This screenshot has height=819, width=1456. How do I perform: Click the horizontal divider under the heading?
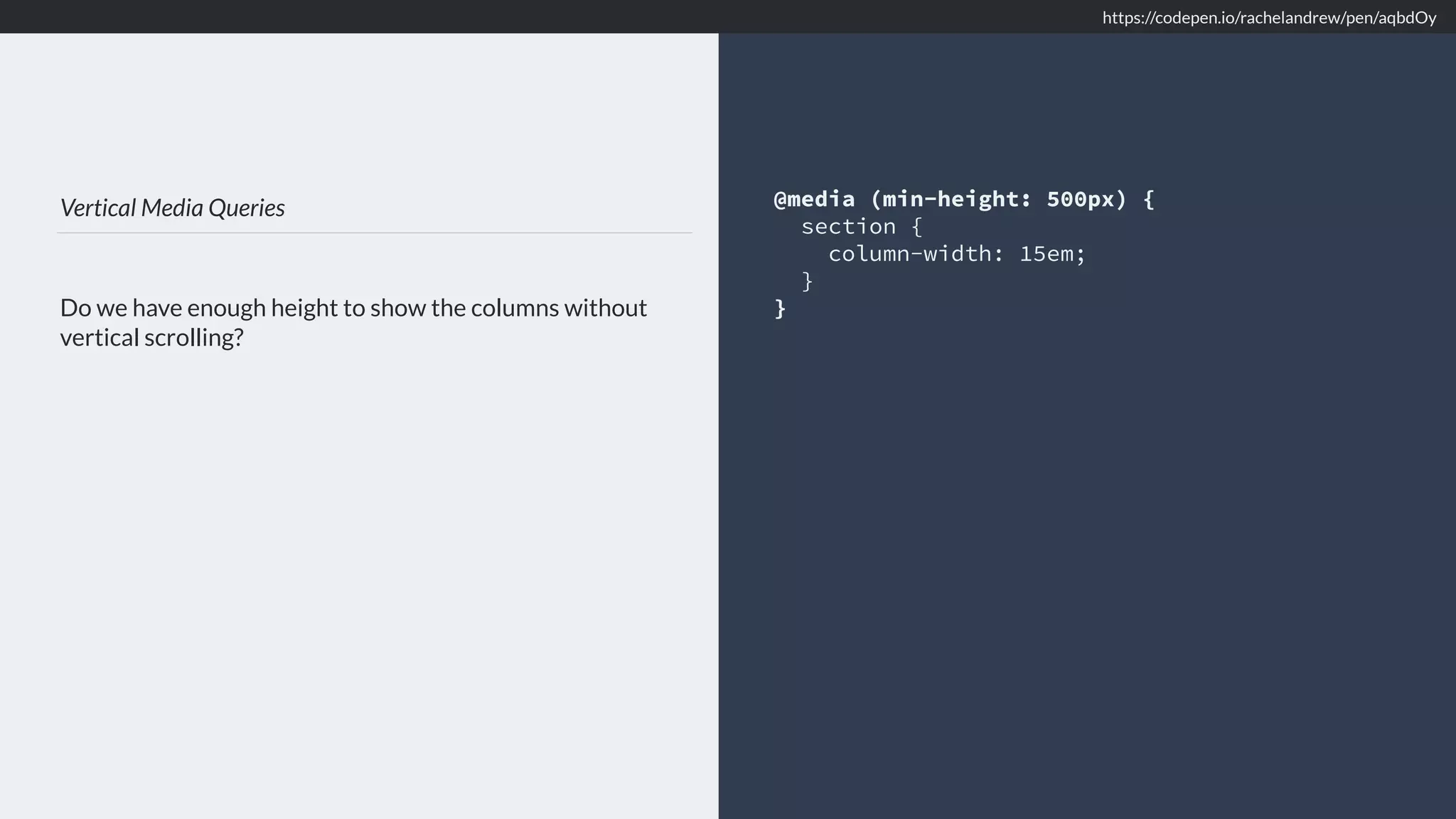point(374,232)
